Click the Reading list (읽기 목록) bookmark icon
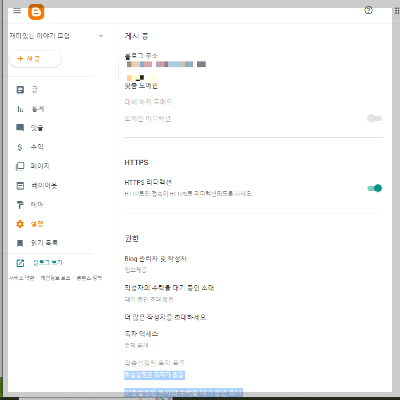Viewport: 400px width, 400px height. click(20, 243)
